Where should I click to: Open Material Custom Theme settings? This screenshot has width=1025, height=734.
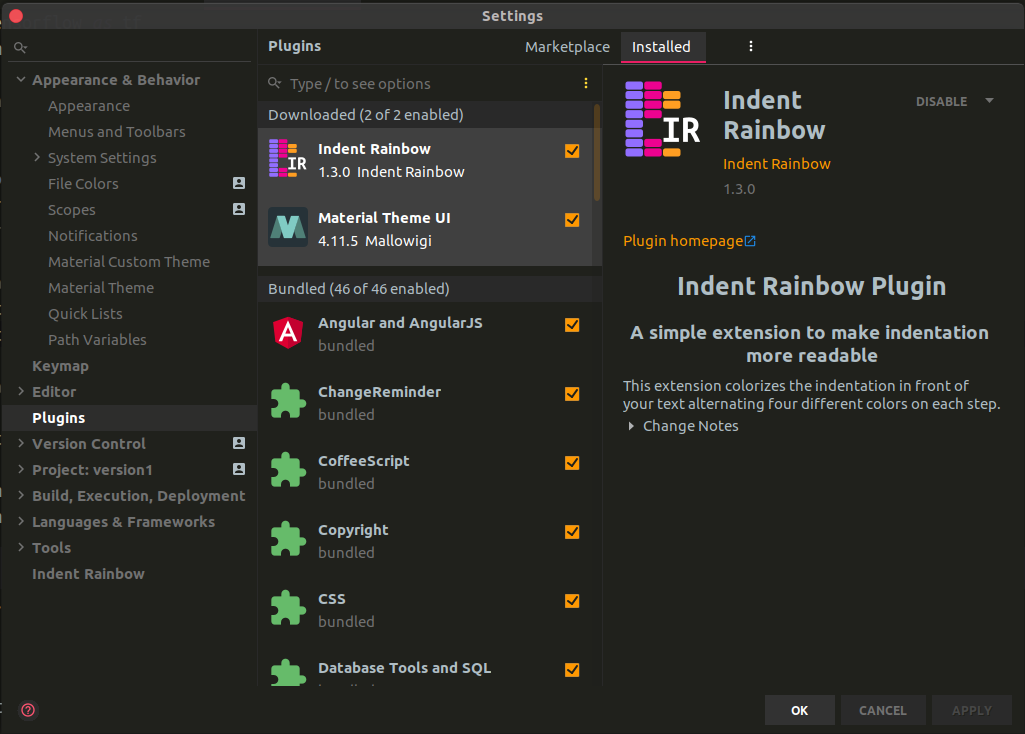(129, 261)
